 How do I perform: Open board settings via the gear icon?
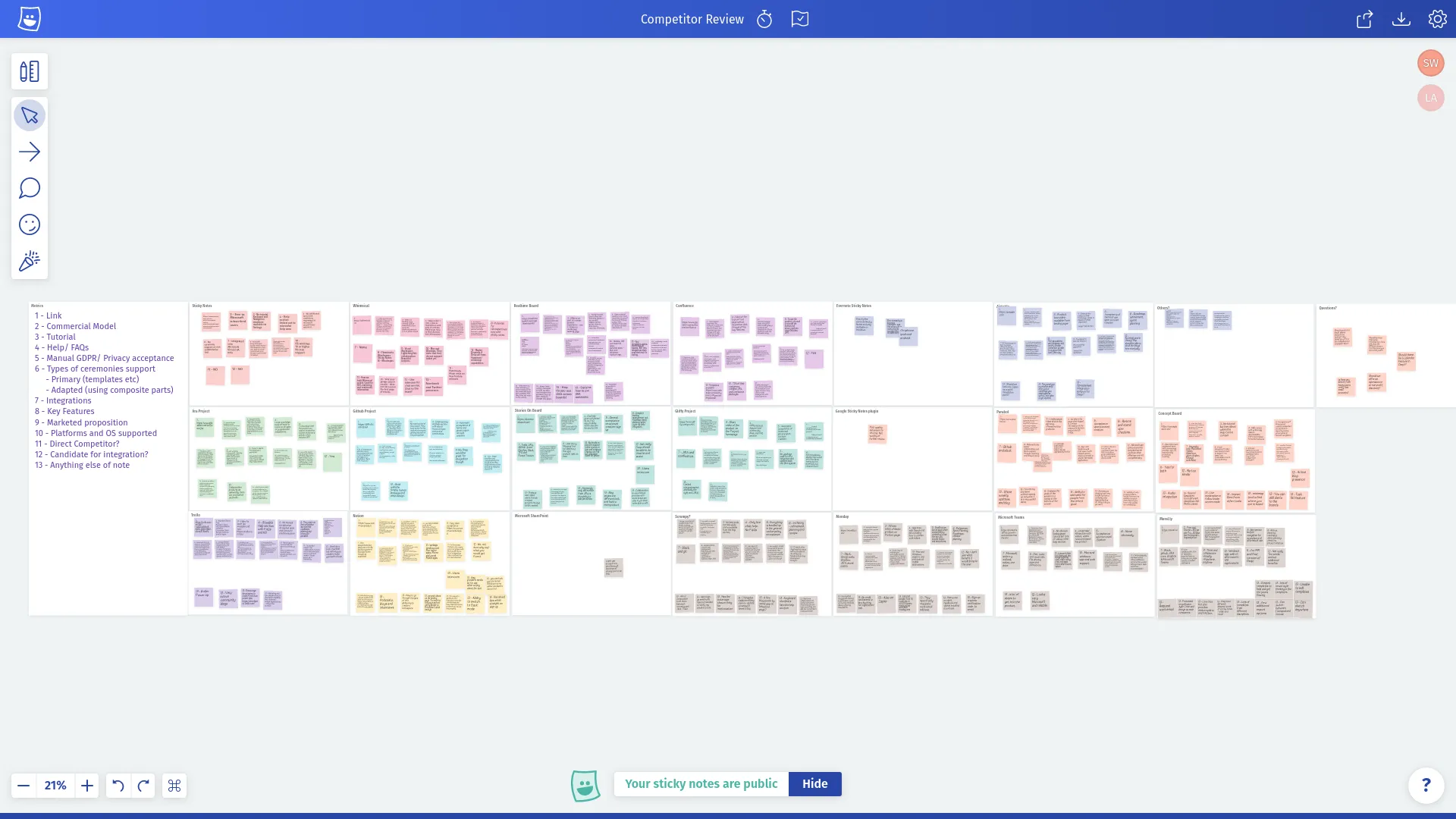pos(1438,19)
